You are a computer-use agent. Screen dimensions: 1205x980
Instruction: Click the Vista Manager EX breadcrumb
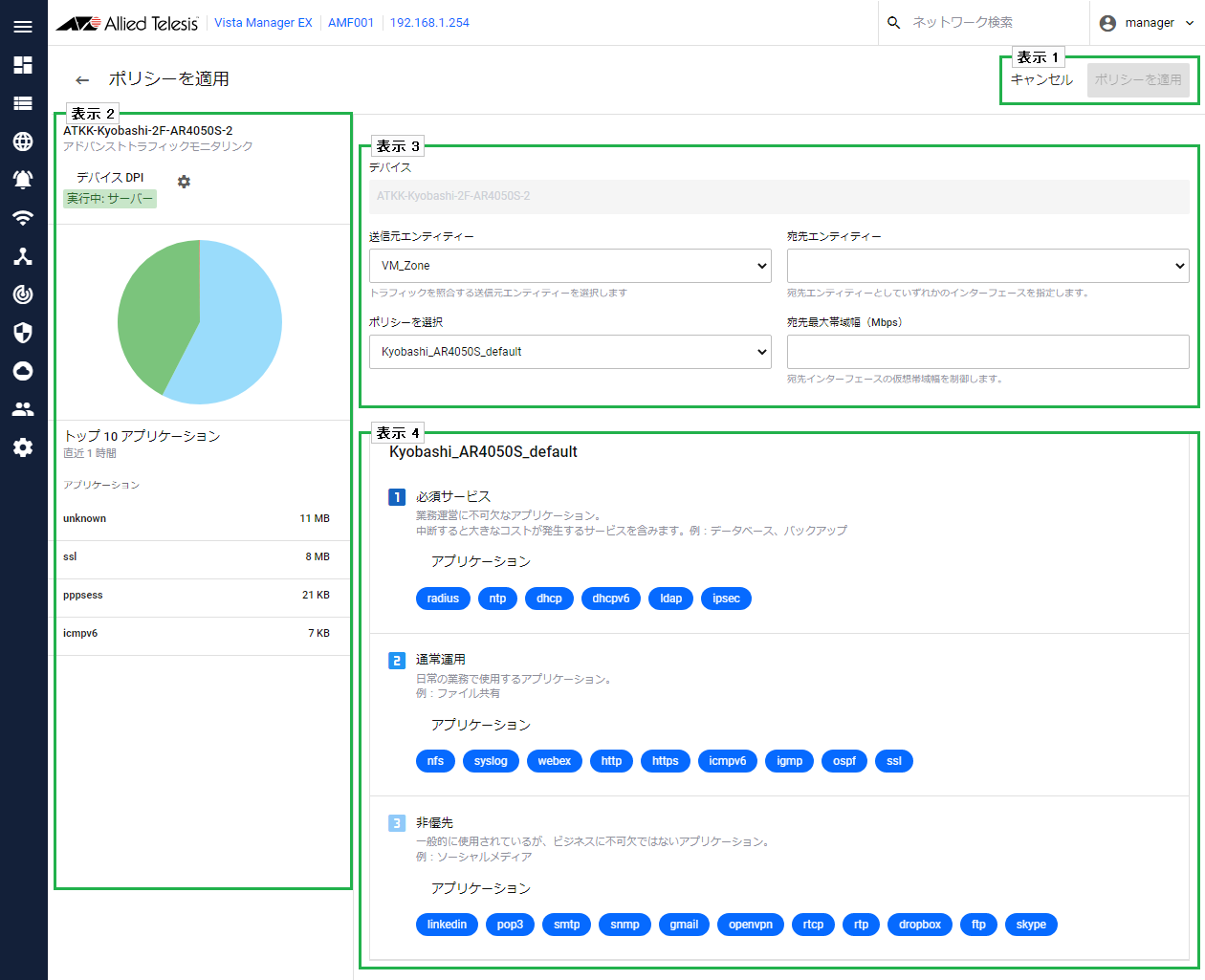coord(263,23)
